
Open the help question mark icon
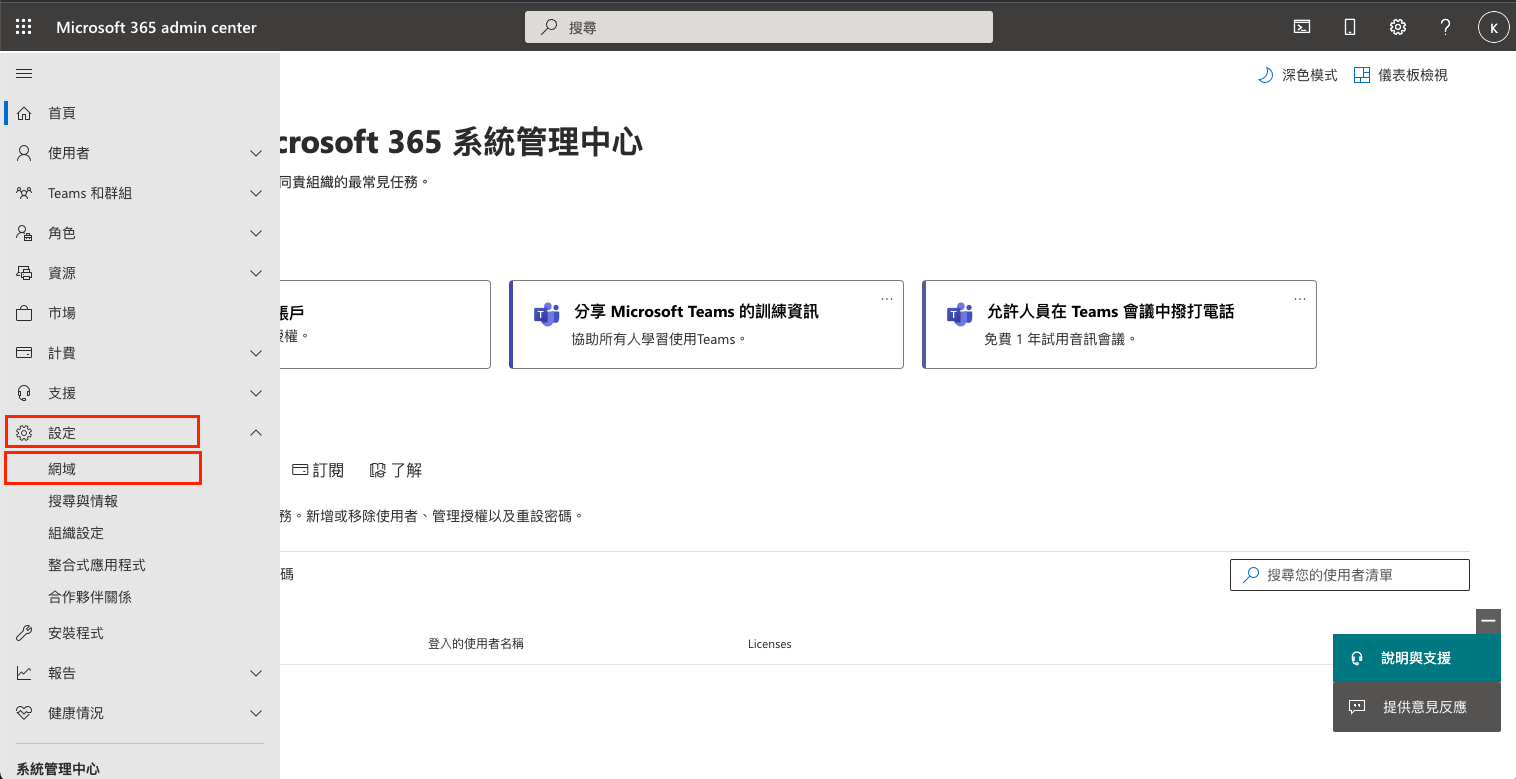[x=1445, y=27]
